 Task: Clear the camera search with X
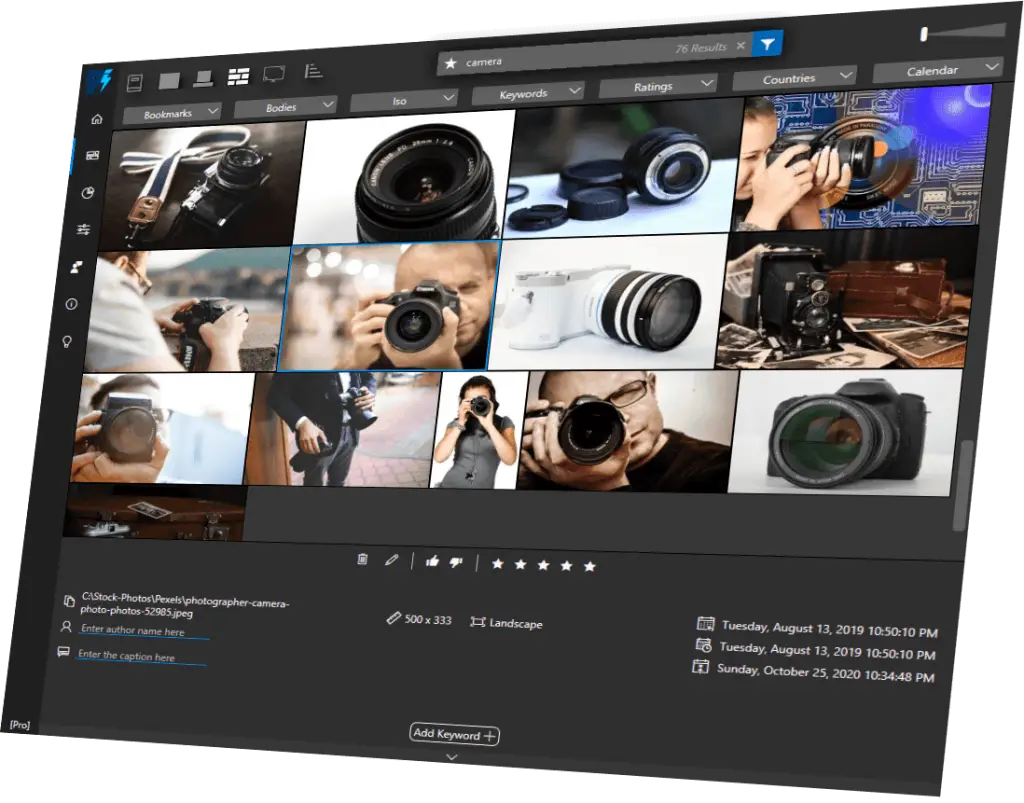click(x=740, y=46)
